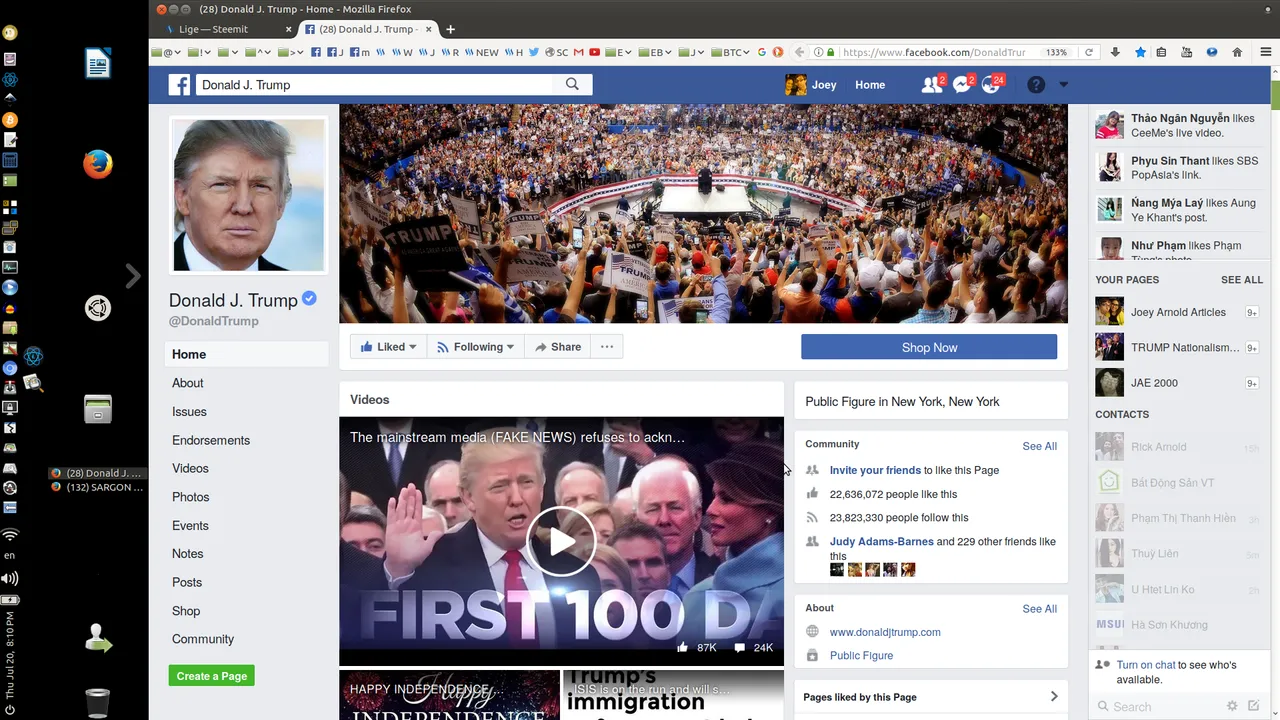
Task: Open the three-dots more options button
Action: (x=607, y=347)
